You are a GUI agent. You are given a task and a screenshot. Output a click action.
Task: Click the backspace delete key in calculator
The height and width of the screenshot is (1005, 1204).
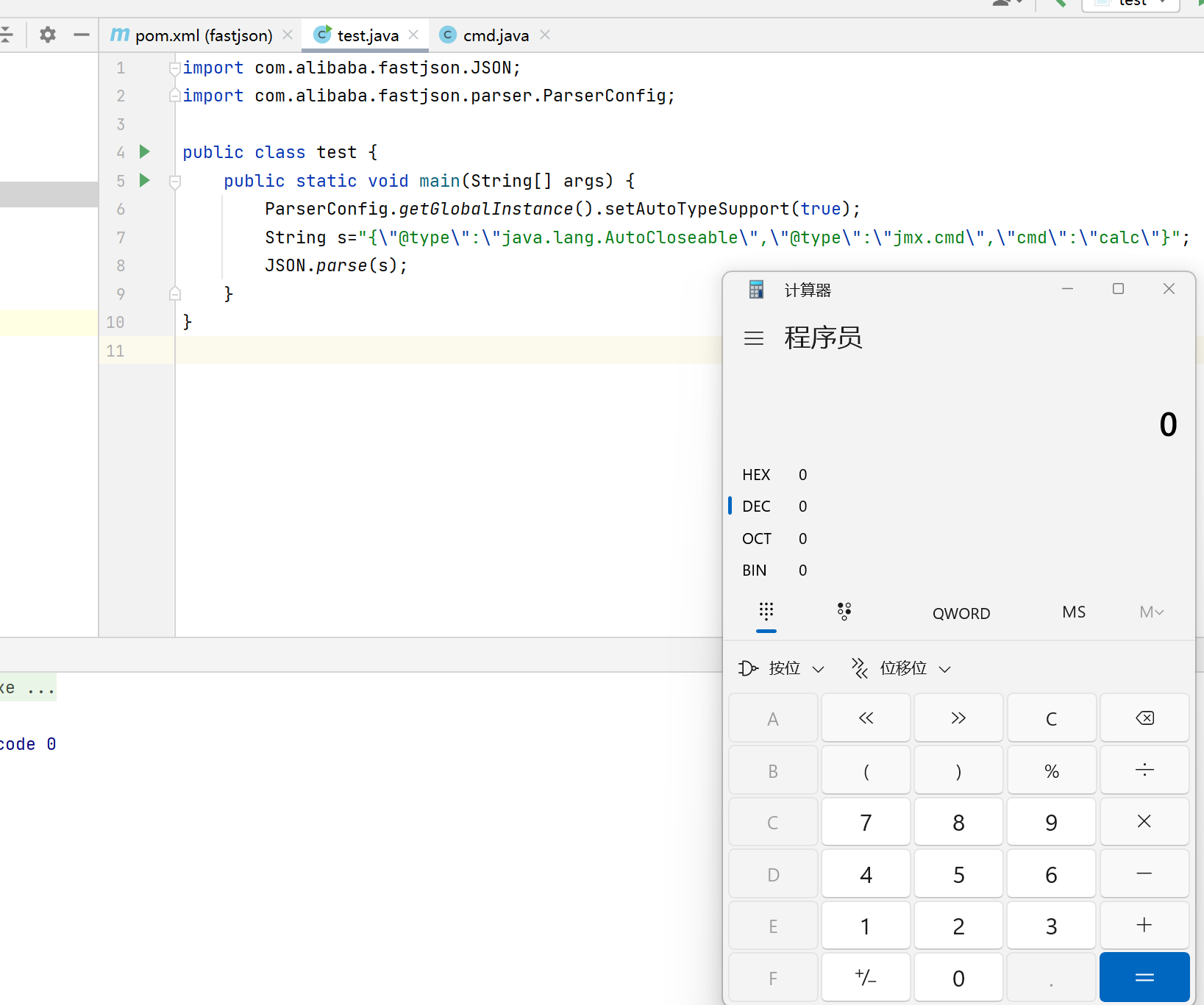(x=1144, y=718)
